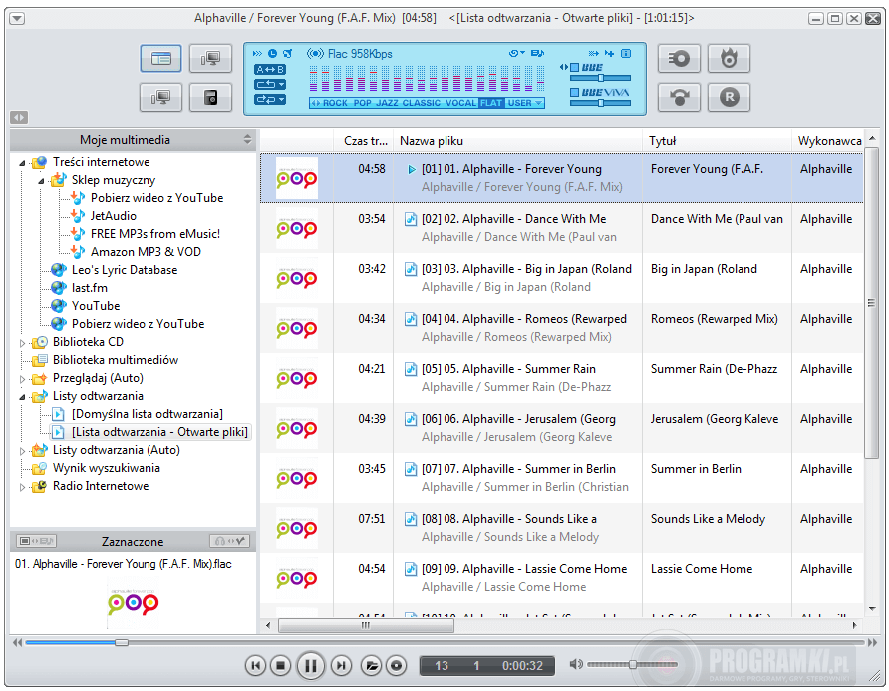Open the CD burning flame button
Image resolution: width=889 pixels, height=691 pixels.
pyautogui.click(x=729, y=58)
